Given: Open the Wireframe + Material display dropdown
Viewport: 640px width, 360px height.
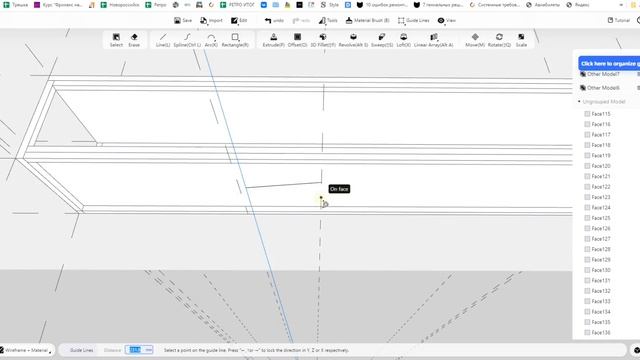Looking at the screenshot, I should tap(26, 350).
